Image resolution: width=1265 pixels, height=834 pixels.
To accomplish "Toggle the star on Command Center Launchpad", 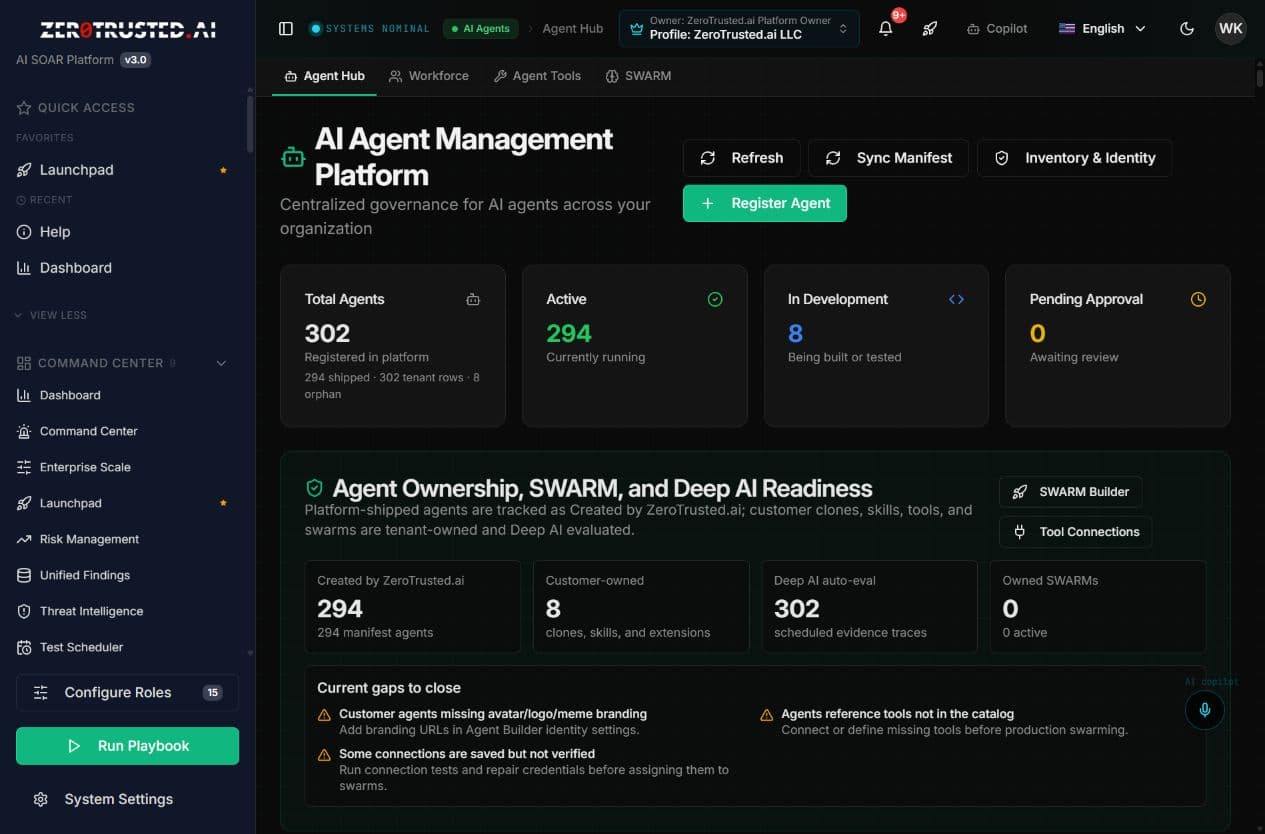I will pos(223,503).
